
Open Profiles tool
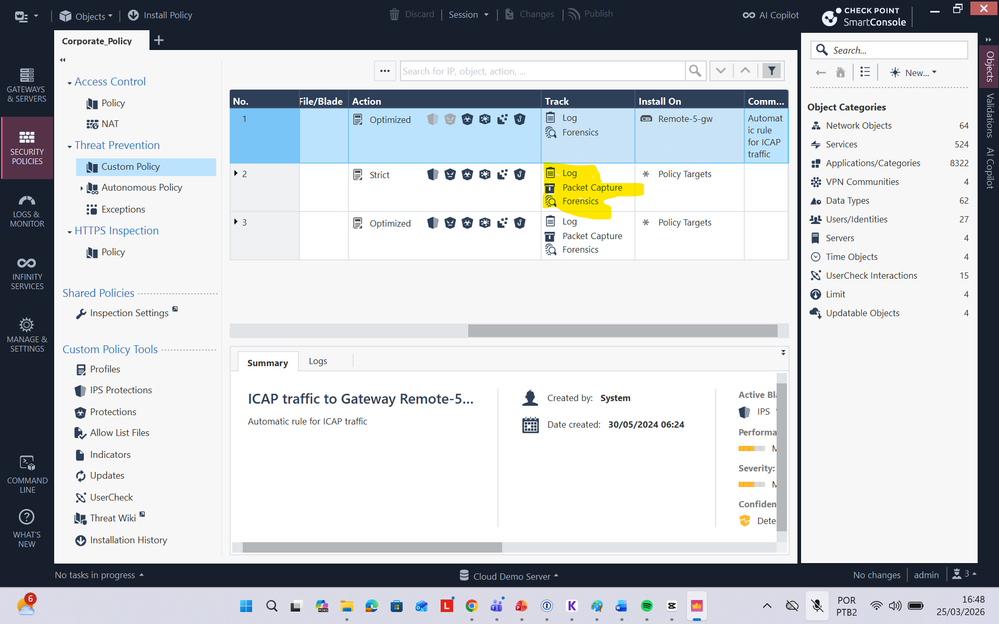98,369
